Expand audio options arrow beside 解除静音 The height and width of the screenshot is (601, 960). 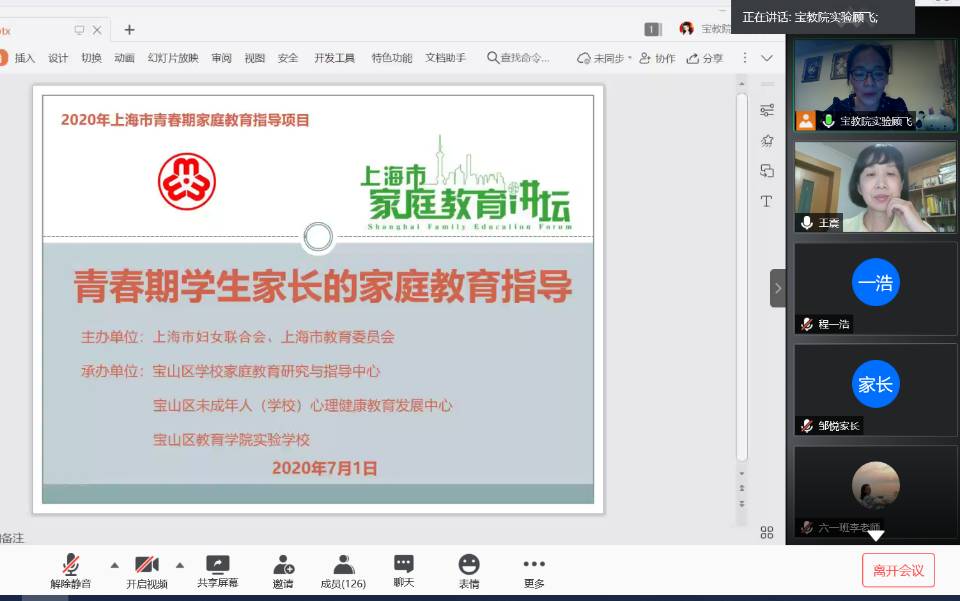(x=114, y=564)
